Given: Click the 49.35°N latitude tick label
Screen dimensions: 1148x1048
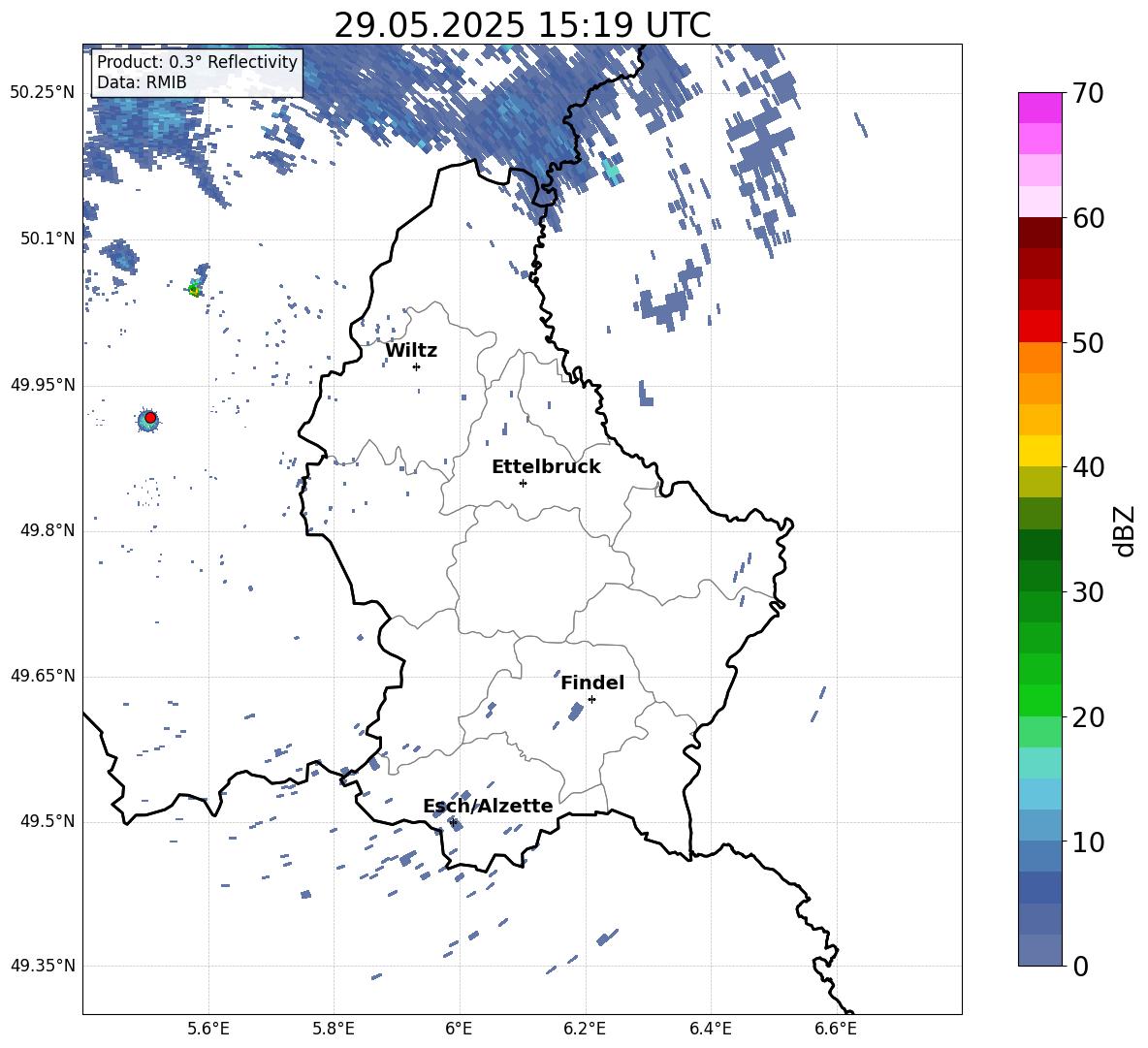Looking at the screenshot, I should [x=43, y=966].
